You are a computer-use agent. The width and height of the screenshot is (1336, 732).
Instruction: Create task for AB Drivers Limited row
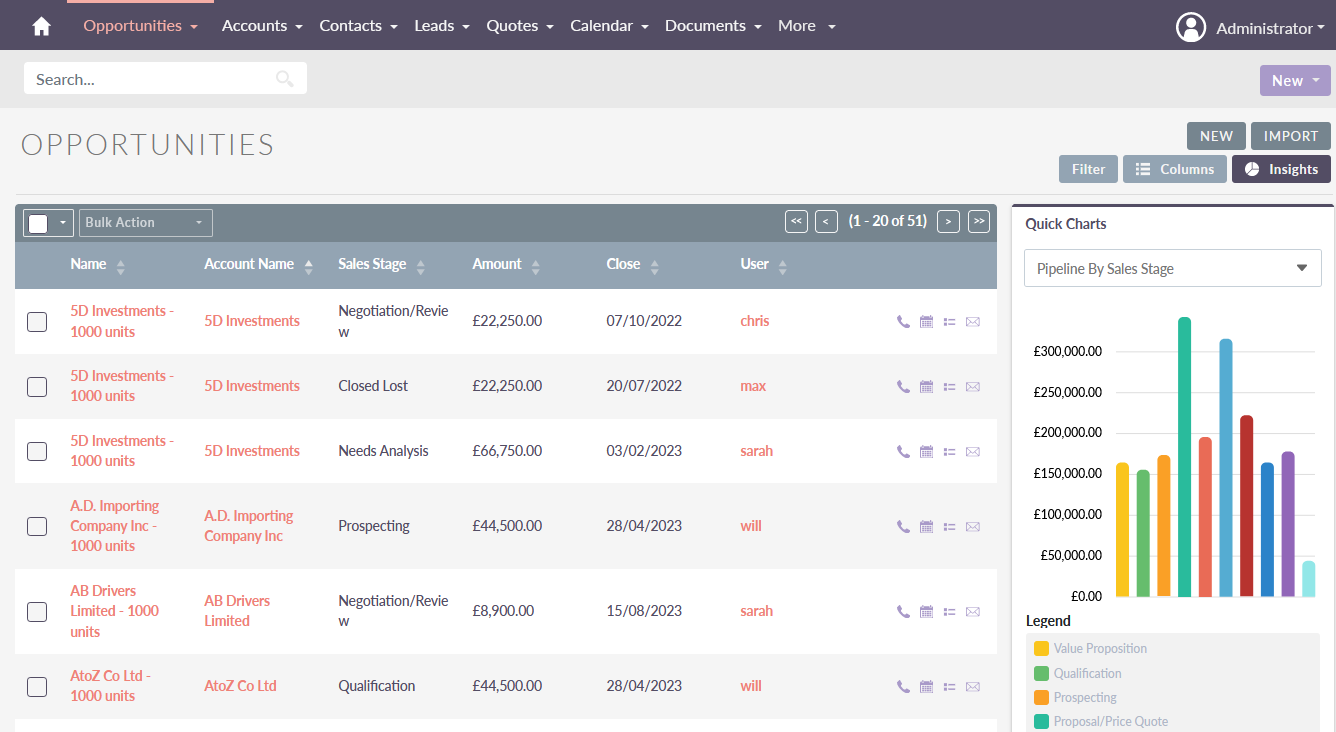[950, 612]
